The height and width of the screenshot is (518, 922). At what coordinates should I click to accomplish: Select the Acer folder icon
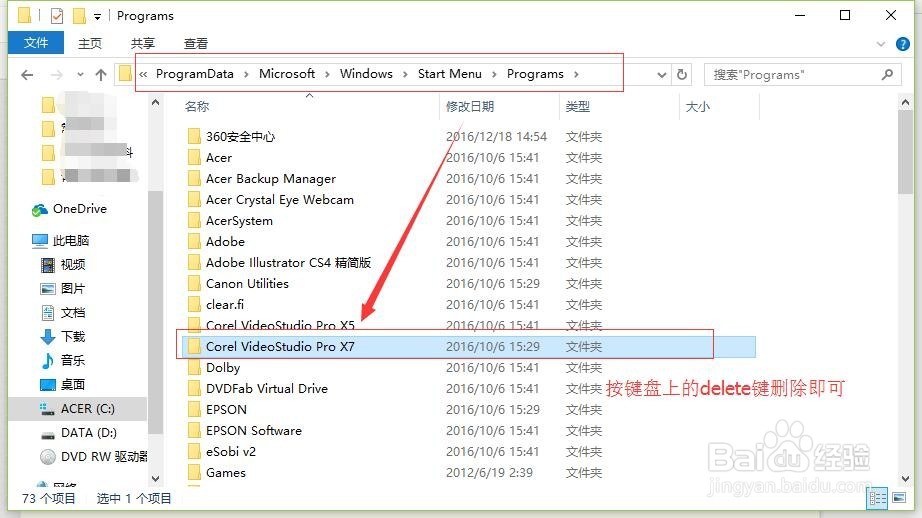(193, 158)
